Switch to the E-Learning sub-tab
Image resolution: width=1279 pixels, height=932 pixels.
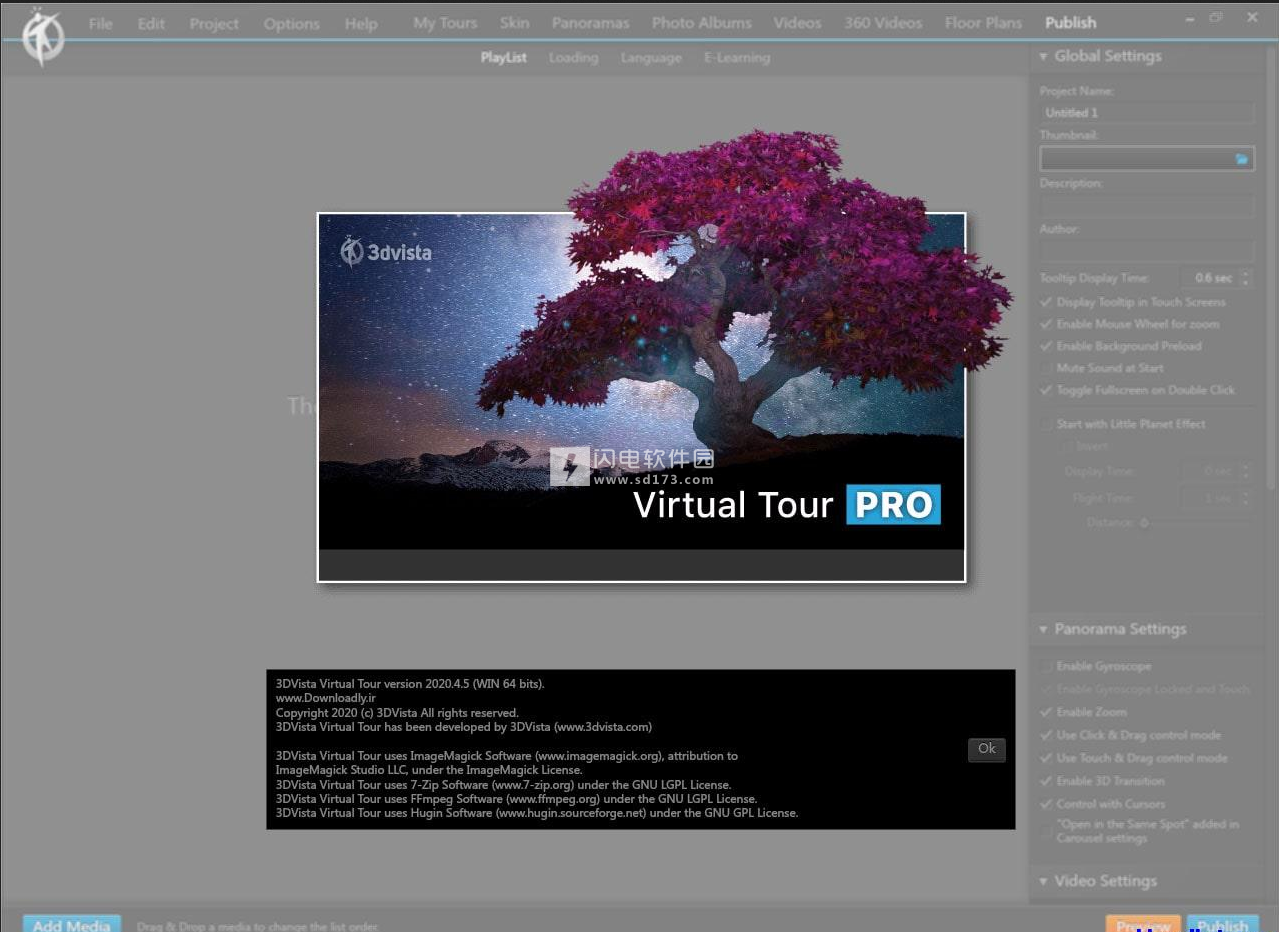737,57
